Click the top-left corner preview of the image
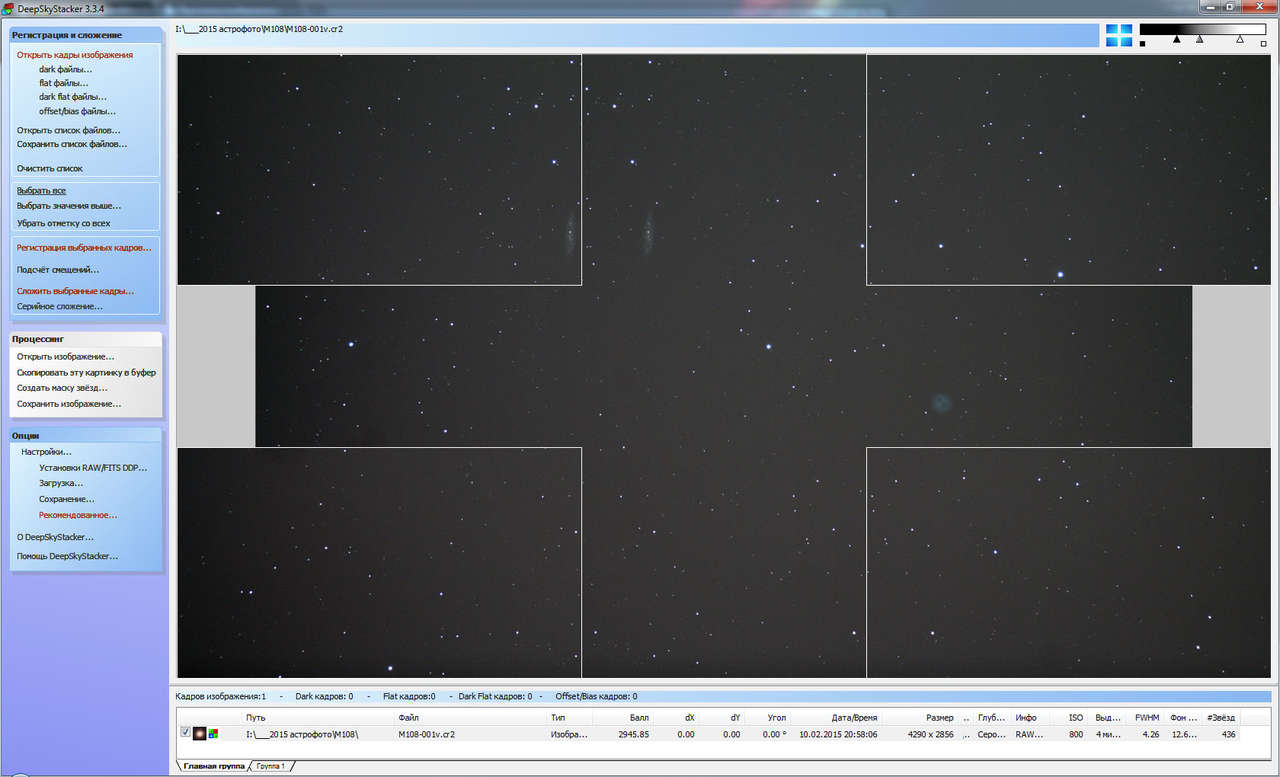Screen dimensions: 1280x777 point(379,170)
